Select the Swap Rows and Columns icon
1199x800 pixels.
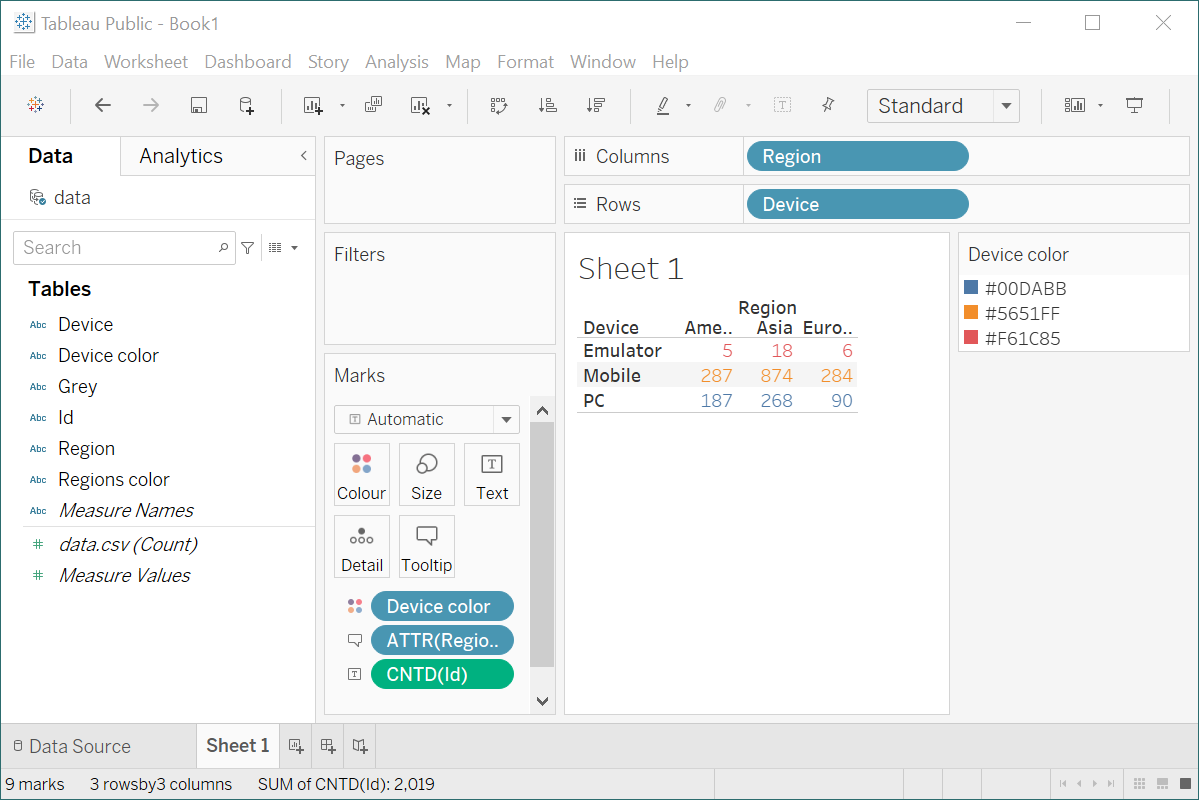499,105
